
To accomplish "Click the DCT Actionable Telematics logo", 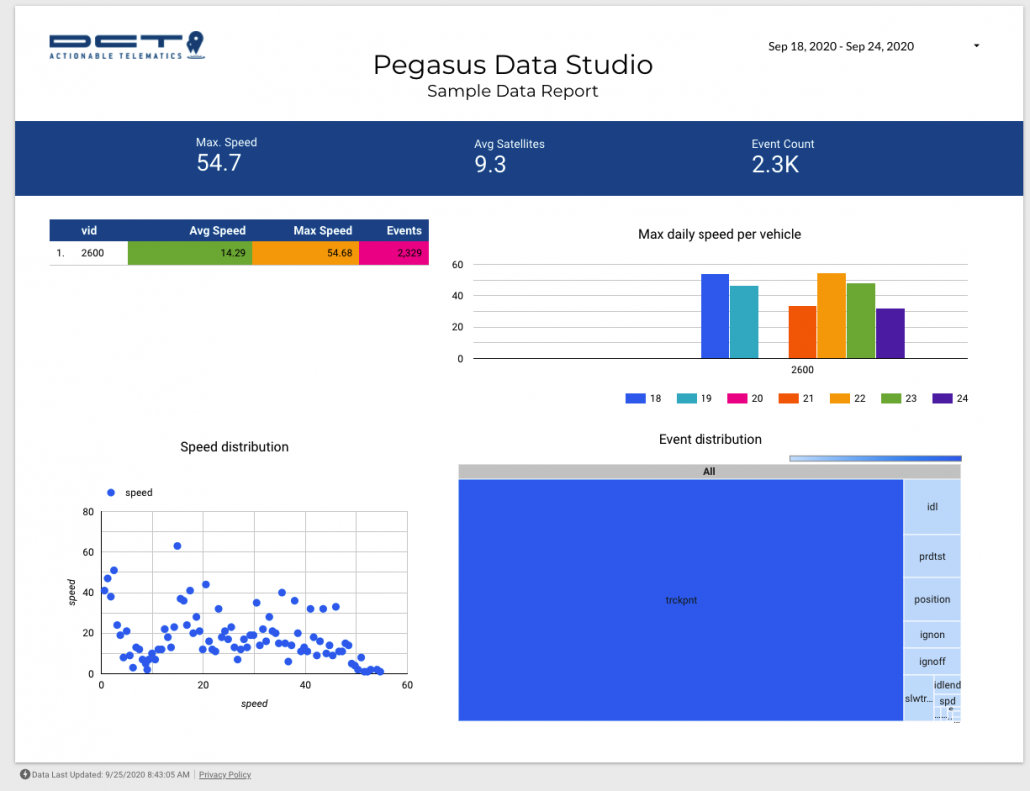I will 127,45.
